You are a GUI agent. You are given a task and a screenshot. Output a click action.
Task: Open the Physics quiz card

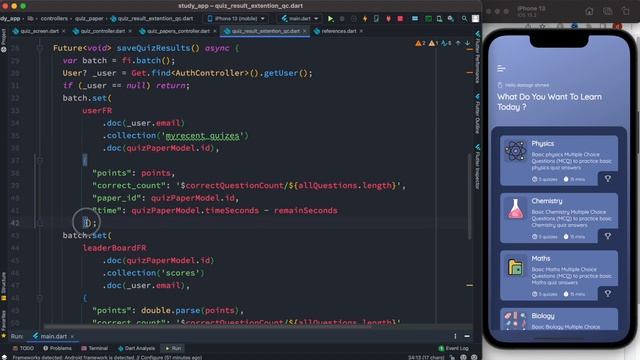click(x=559, y=160)
